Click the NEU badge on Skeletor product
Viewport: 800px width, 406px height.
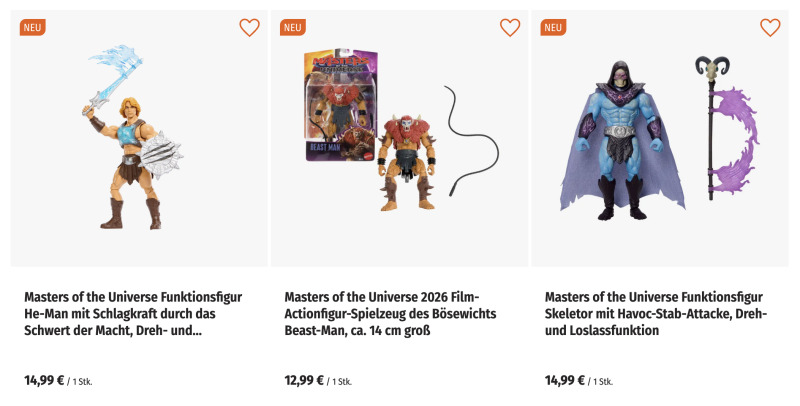coord(553,27)
